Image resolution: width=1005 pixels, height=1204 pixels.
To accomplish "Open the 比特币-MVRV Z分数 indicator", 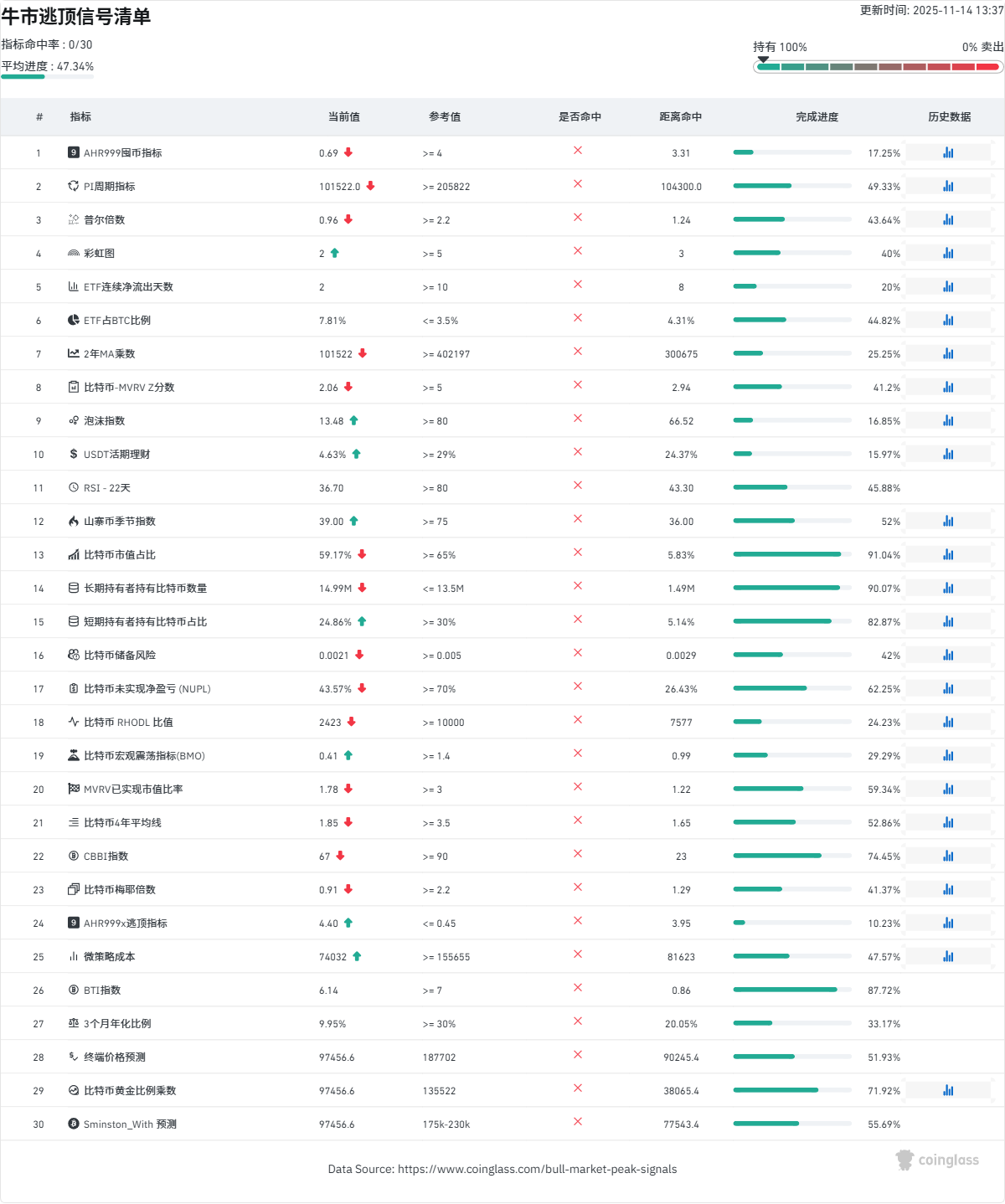I will 129,388.
